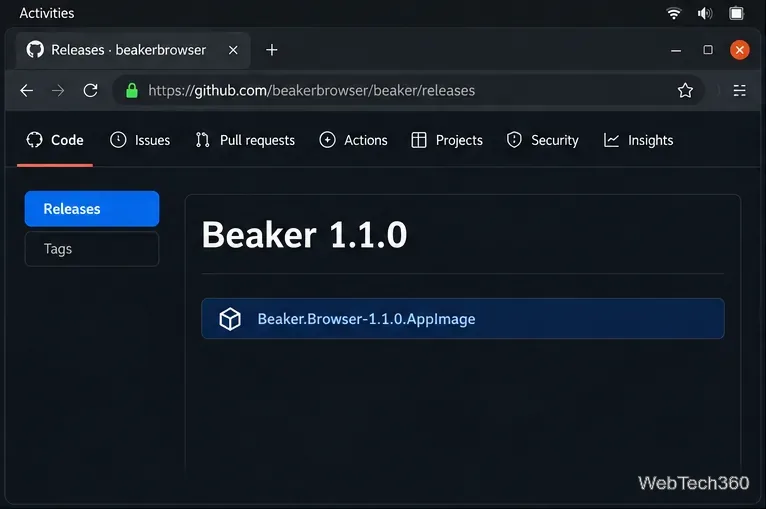Open the Activities overview

[47, 13]
